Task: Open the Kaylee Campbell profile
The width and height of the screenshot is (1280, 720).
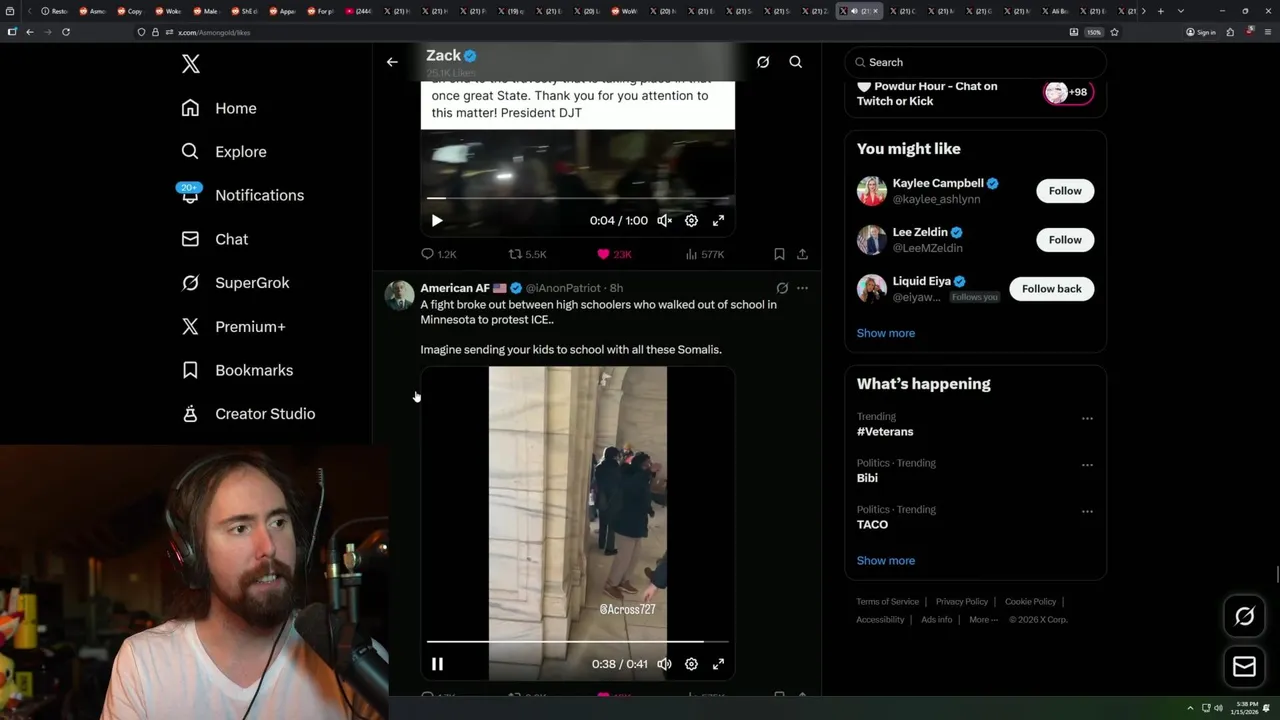Action: pos(938,184)
